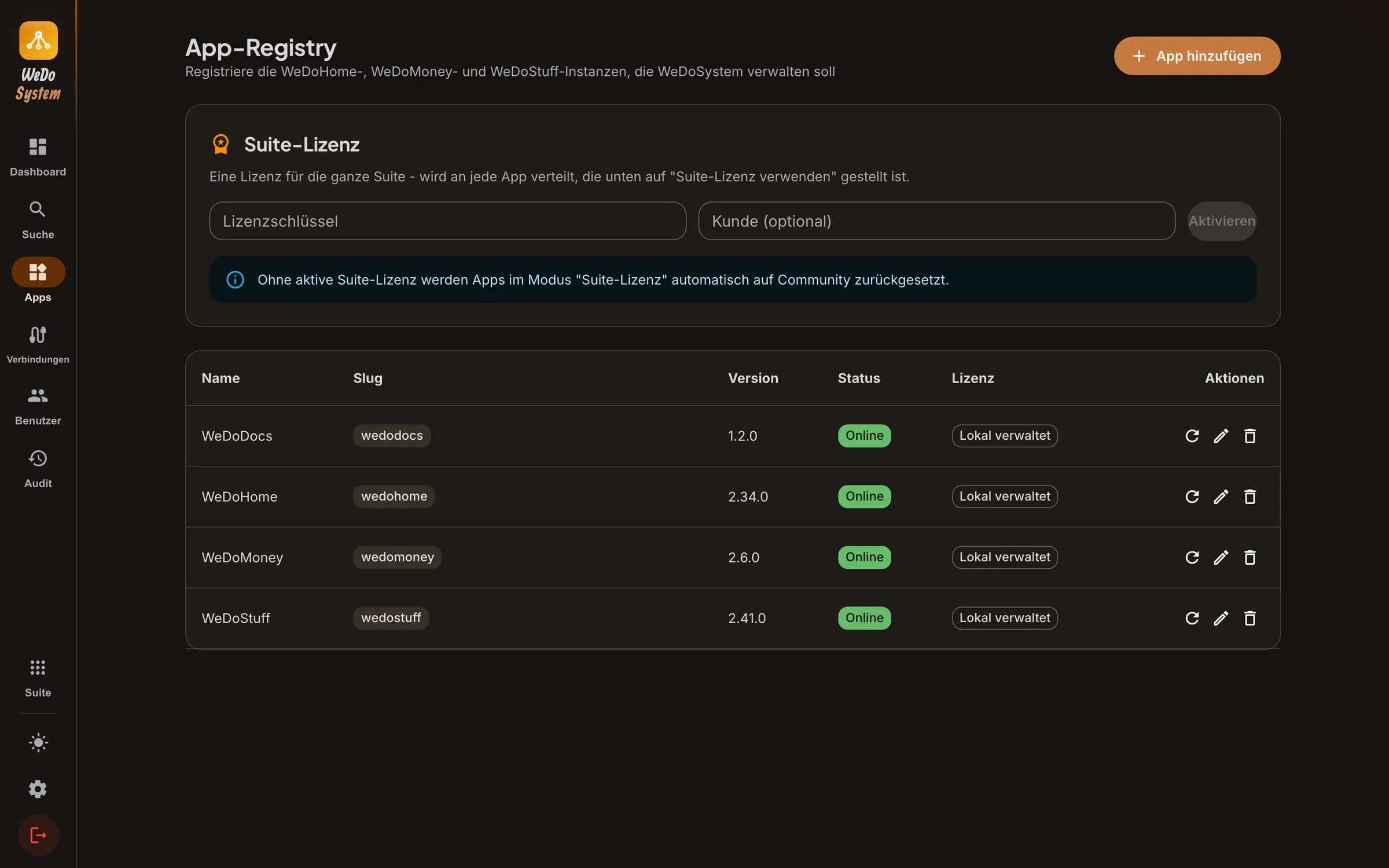Click the wedodocs slug chip
Screen dimensions: 1389x868
click(392, 436)
